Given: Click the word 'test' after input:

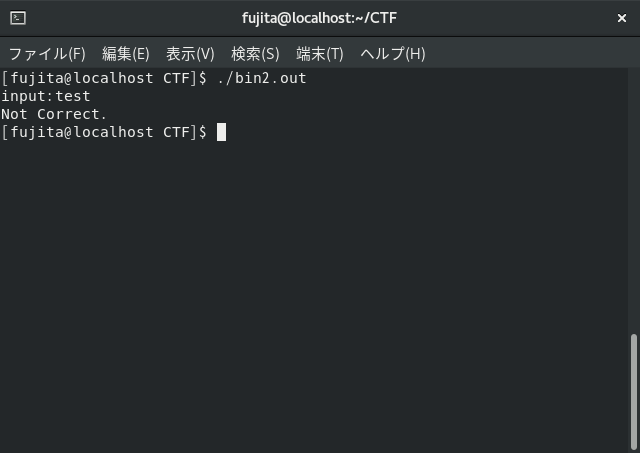Looking at the screenshot, I should click(x=73, y=96).
